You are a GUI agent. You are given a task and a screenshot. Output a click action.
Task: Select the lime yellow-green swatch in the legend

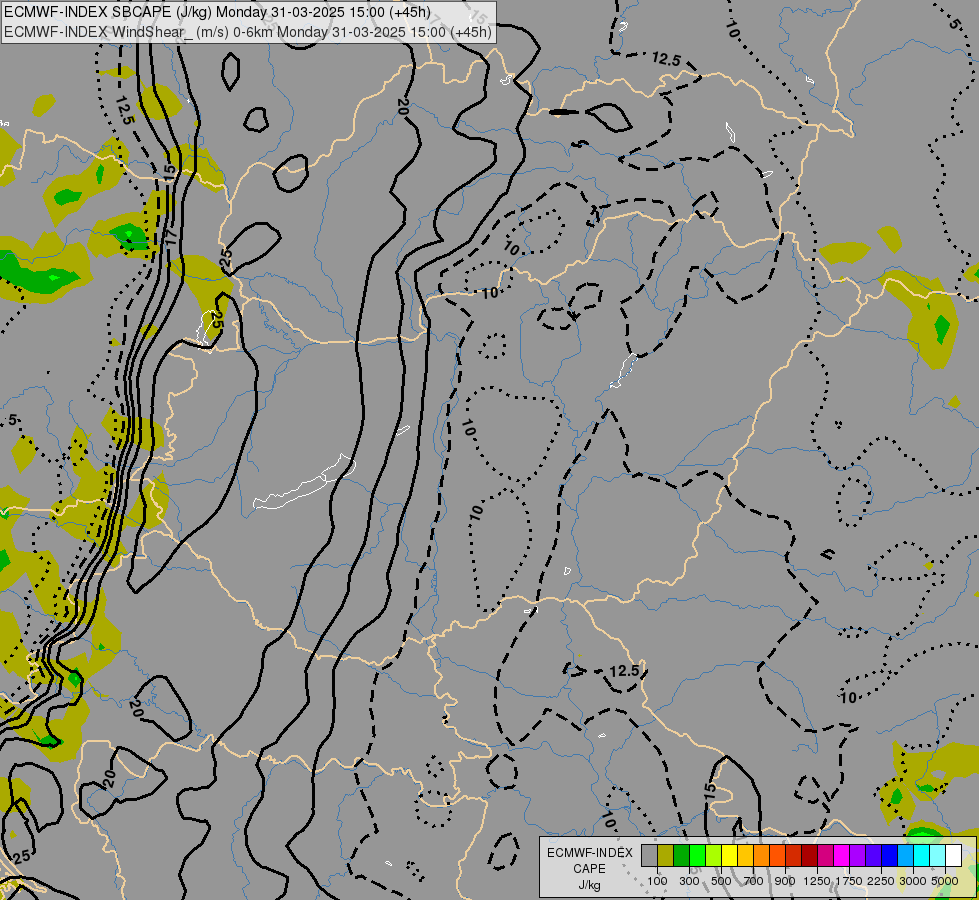click(x=714, y=855)
